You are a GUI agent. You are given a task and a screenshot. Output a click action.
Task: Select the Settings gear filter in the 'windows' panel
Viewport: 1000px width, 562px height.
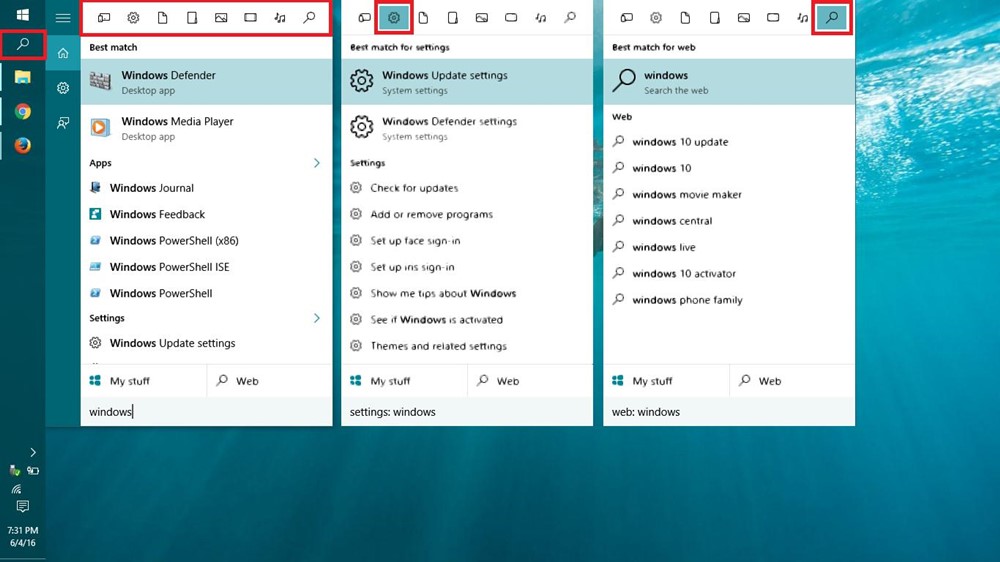[x=133, y=18]
